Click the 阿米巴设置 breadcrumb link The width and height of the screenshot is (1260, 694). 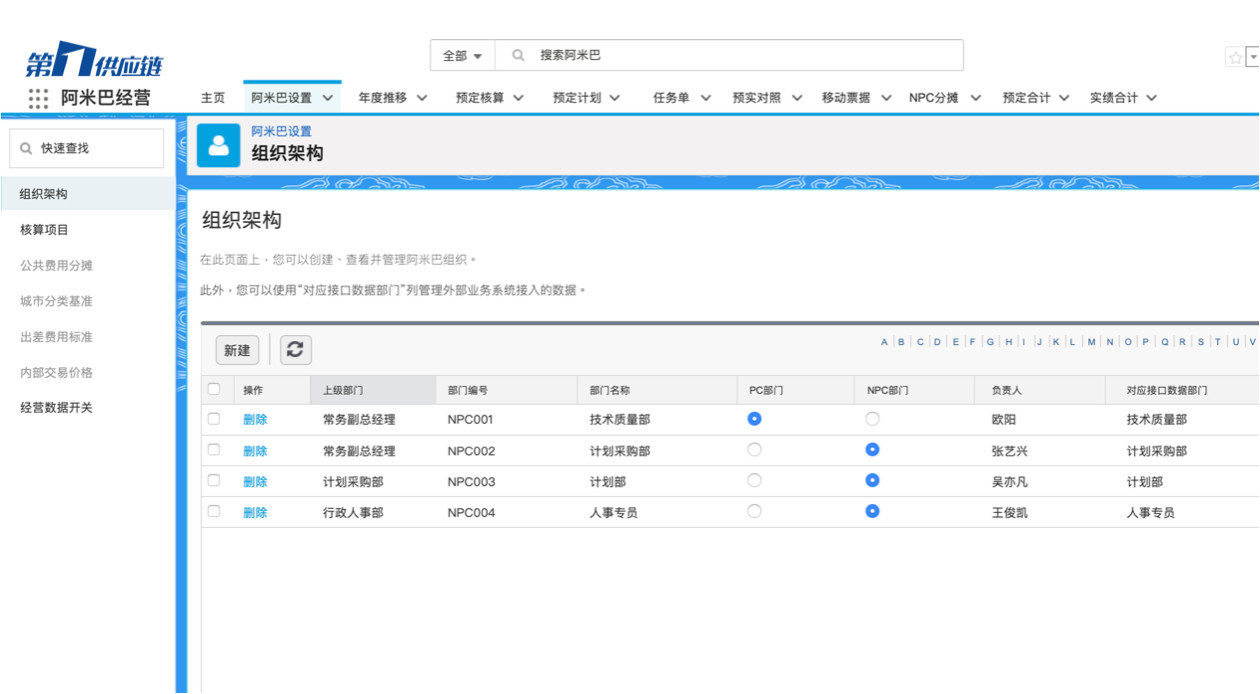tap(281, 131)
